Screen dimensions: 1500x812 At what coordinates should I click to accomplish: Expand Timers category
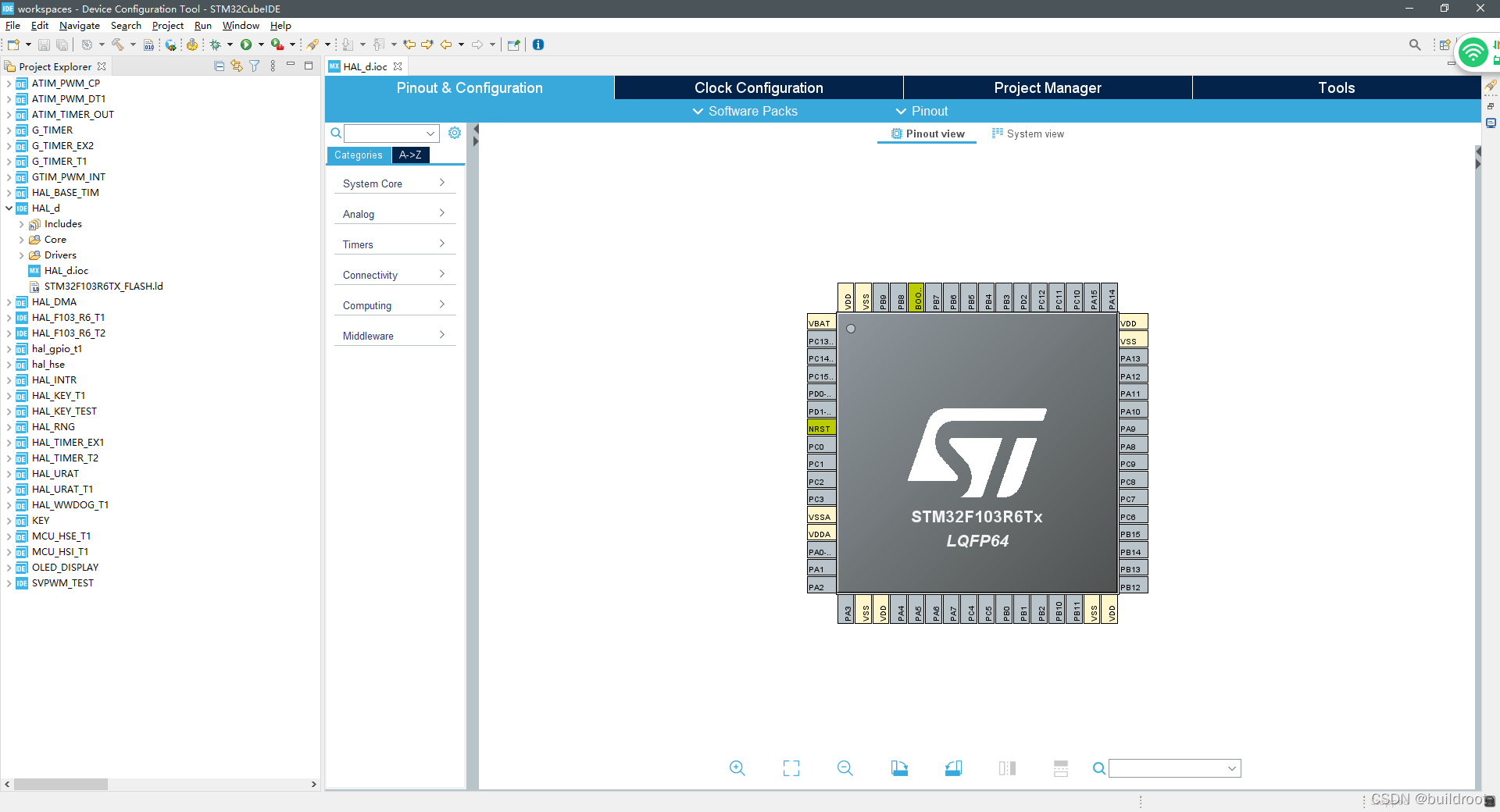[x=395, y=244]
